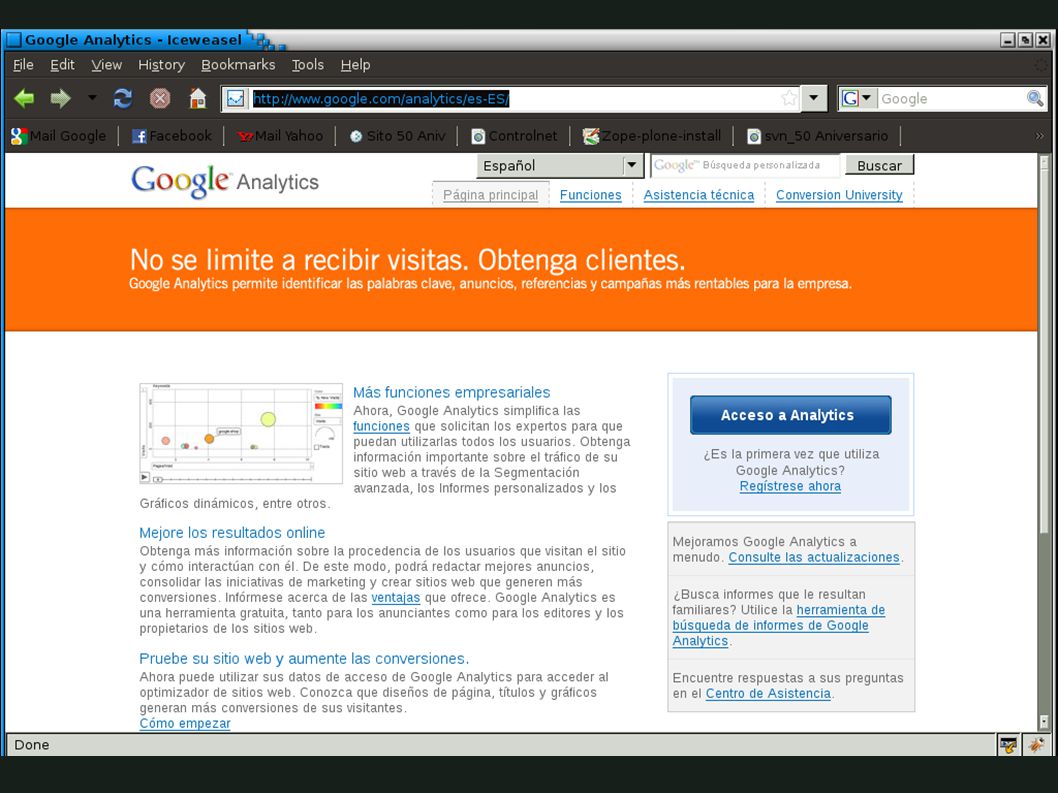
Task: Open the Español language dropdown
Action: pyautogui.click(x=559, y=165)
